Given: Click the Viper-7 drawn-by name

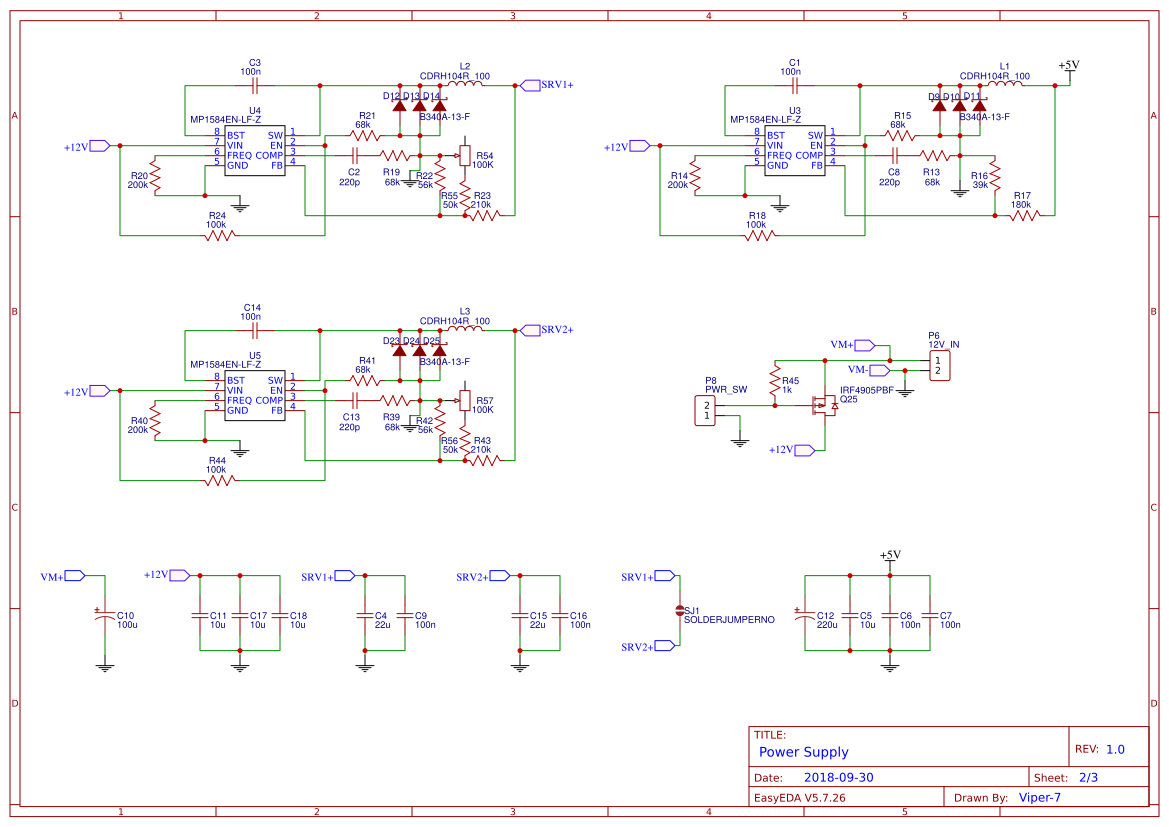Looking at the screenshot, I should (x=1040, y=797).
